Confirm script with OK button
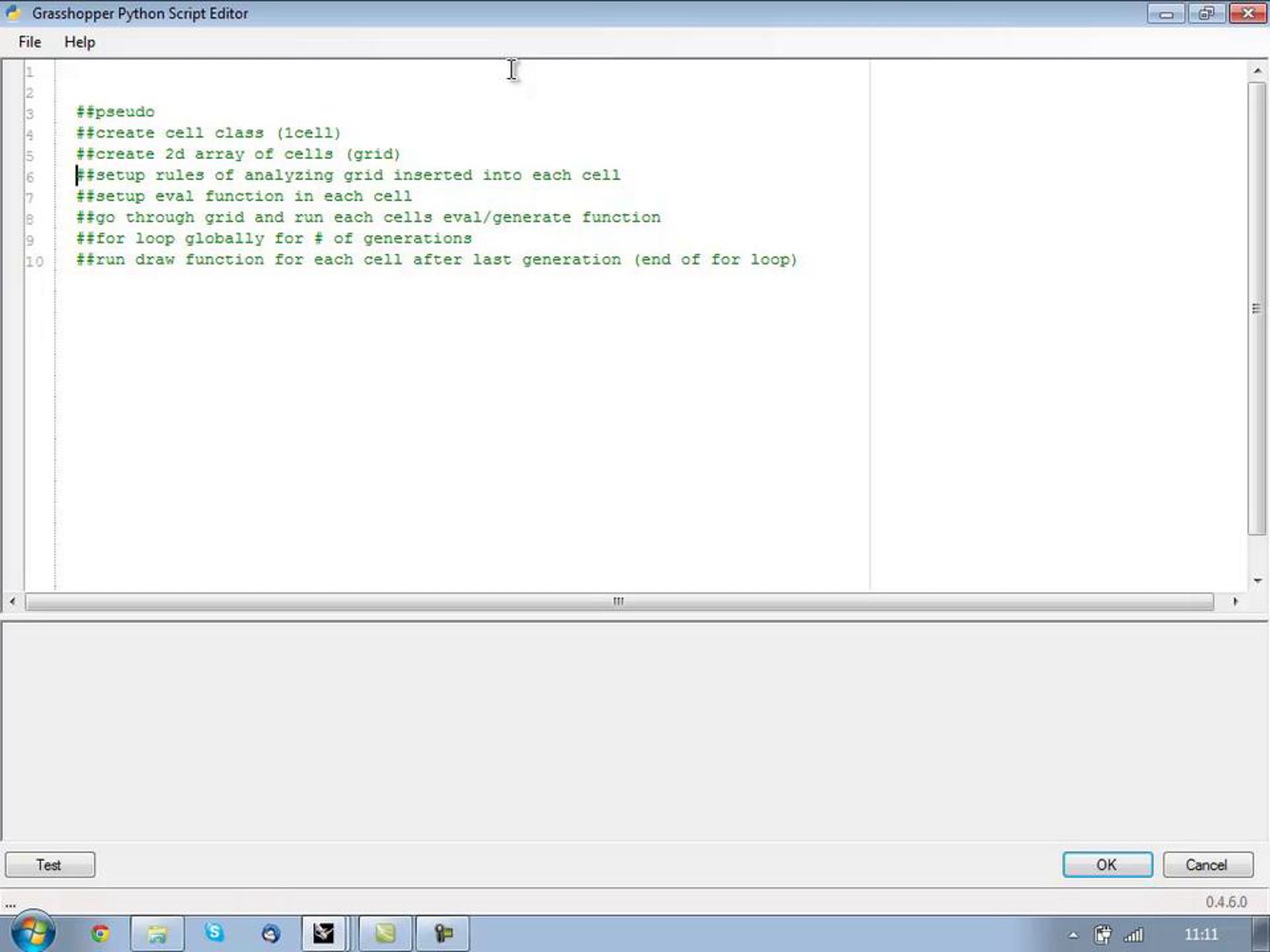 (1107, 864)
